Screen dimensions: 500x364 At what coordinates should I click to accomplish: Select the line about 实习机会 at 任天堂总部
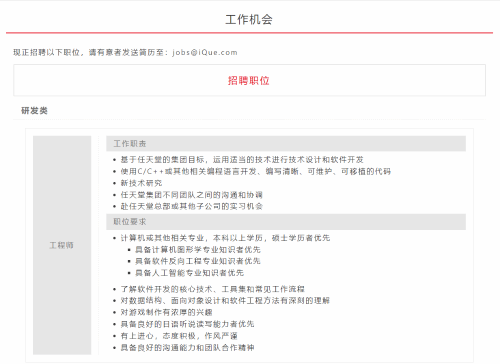192,206
